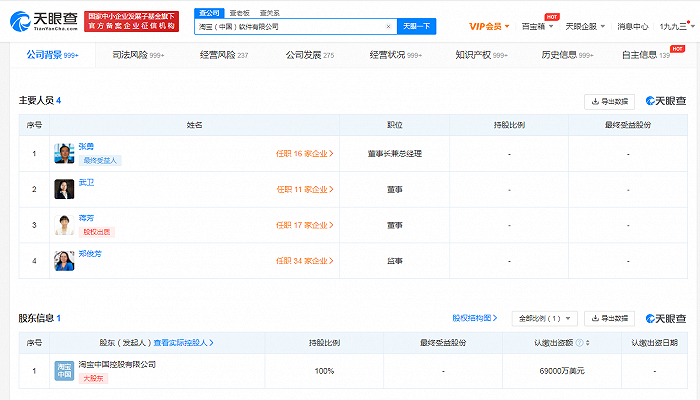Export shareholder info with 导出数据 button
This screenshot has width=700, height=400.
tap(609, 319)
